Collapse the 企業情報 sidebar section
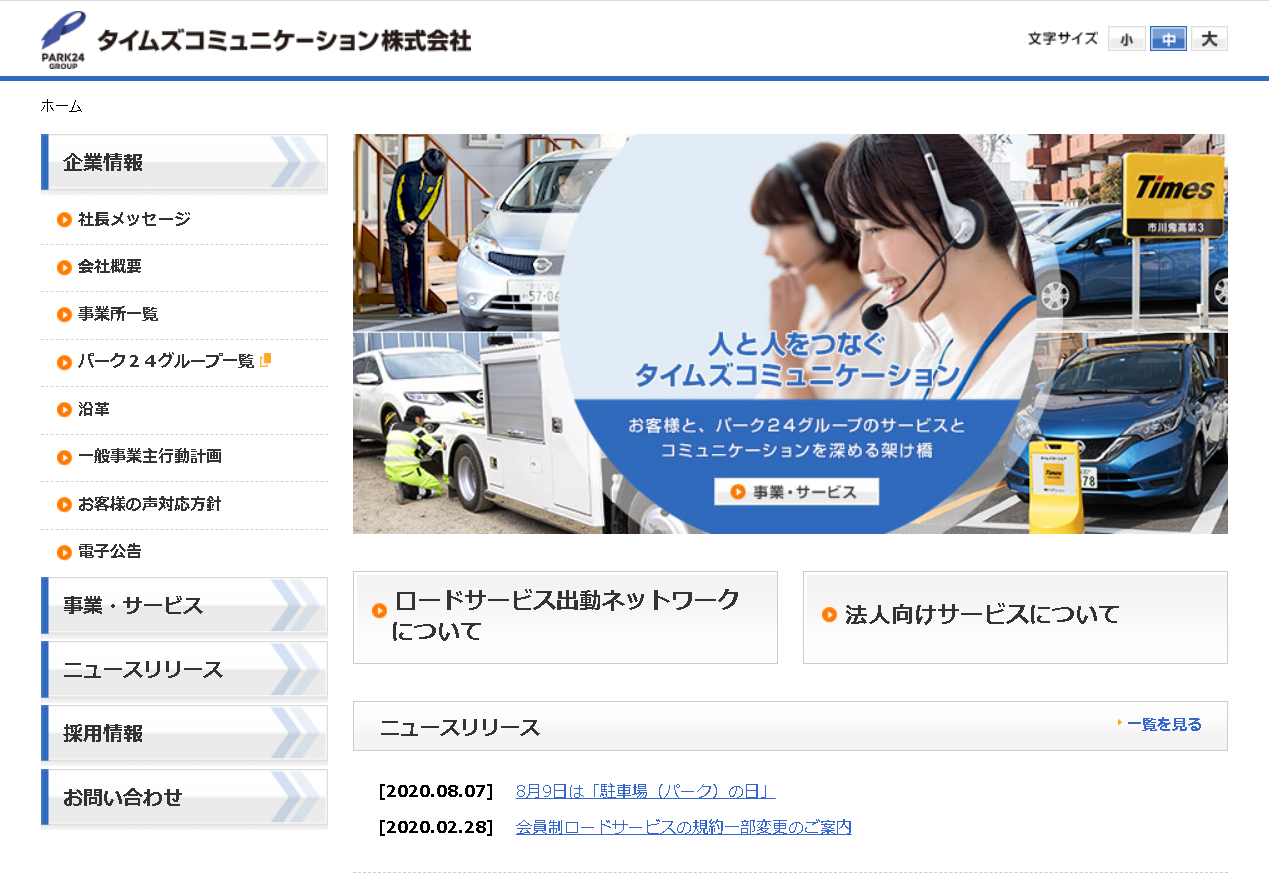This screenshot has height=895, width=1269. (x=184, y=162)
